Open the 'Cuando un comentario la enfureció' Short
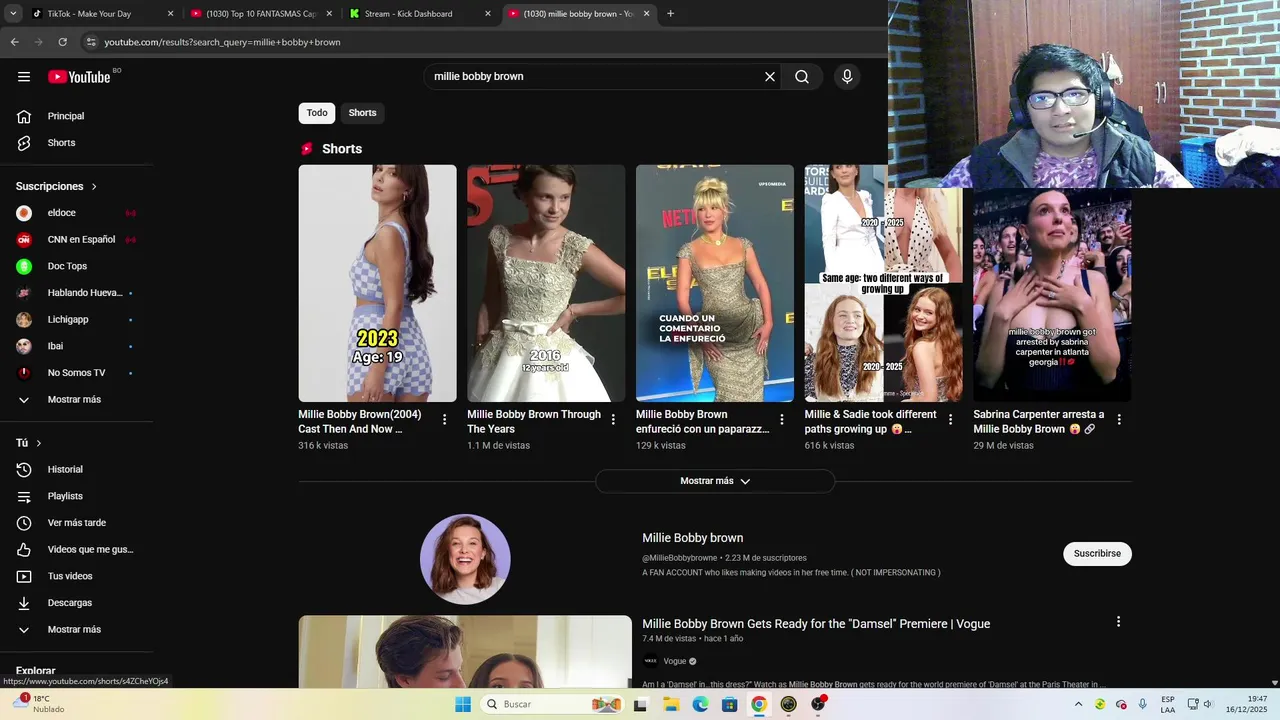1280x720 pixels. [715, 283]
